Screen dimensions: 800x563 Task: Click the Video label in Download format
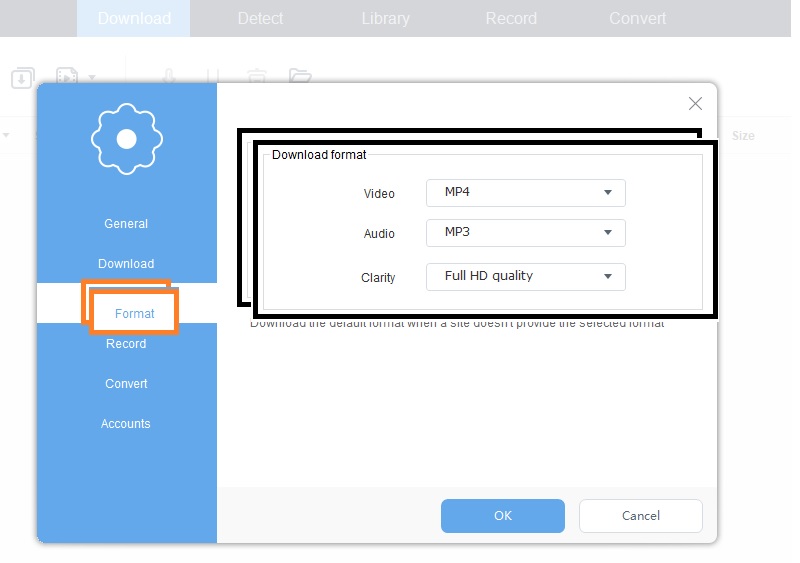379,193
